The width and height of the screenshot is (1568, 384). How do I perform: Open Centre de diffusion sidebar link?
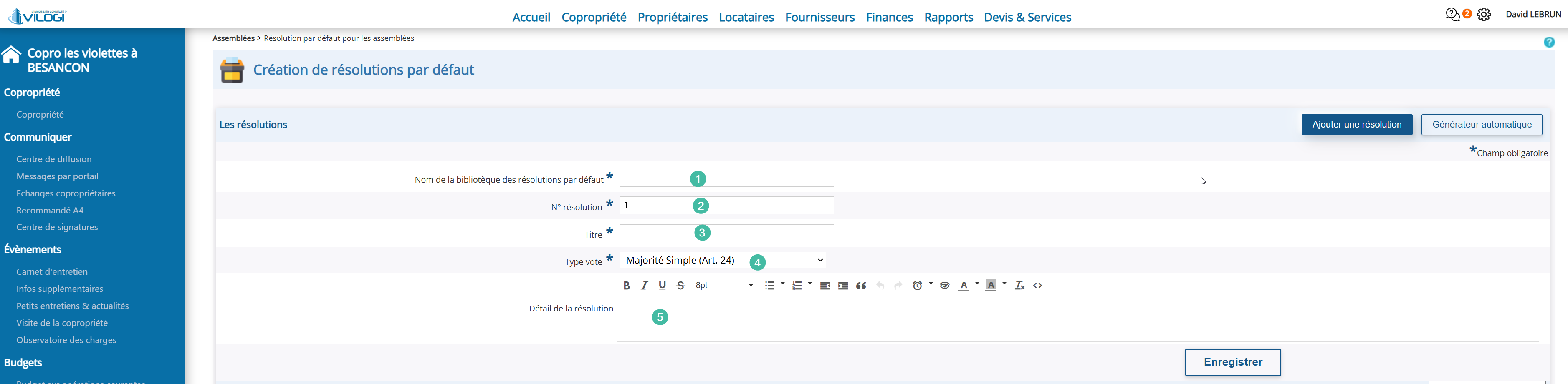(54, 159)
